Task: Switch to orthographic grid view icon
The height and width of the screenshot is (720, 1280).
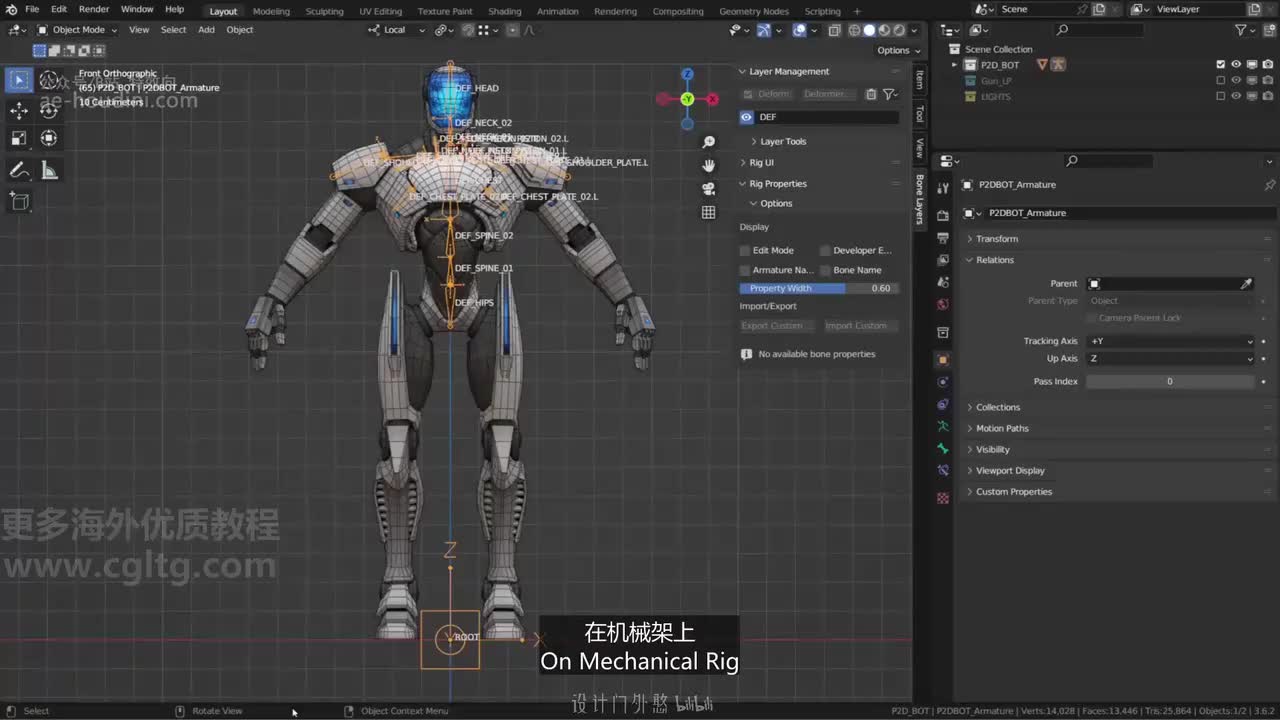Action: pyautogui.click(x=709, y=212)
